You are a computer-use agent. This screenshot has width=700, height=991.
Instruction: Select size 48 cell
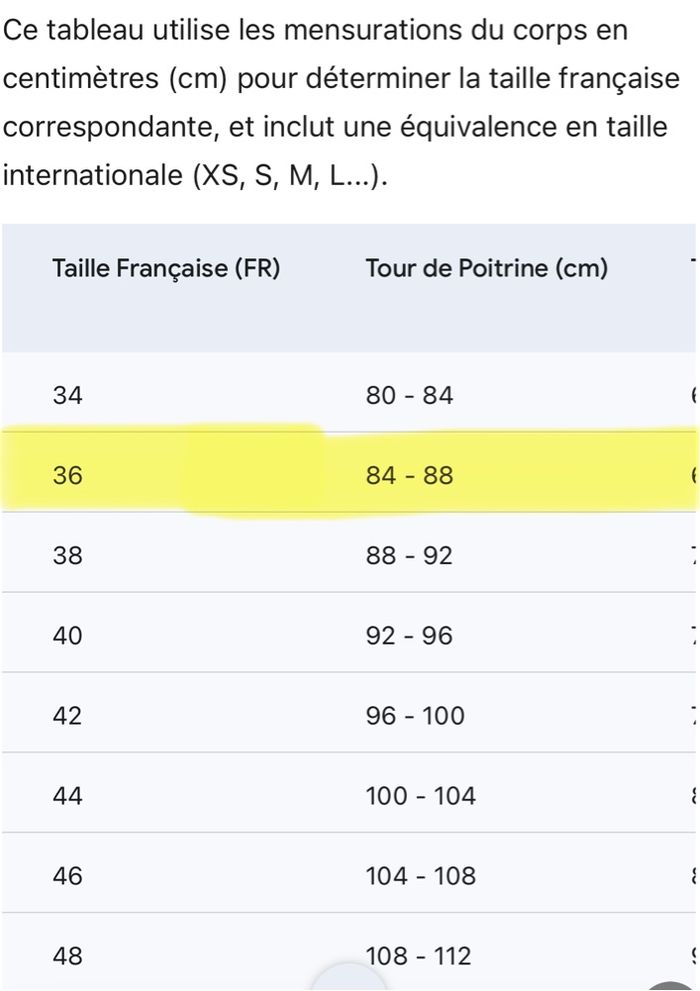(67, 956)
